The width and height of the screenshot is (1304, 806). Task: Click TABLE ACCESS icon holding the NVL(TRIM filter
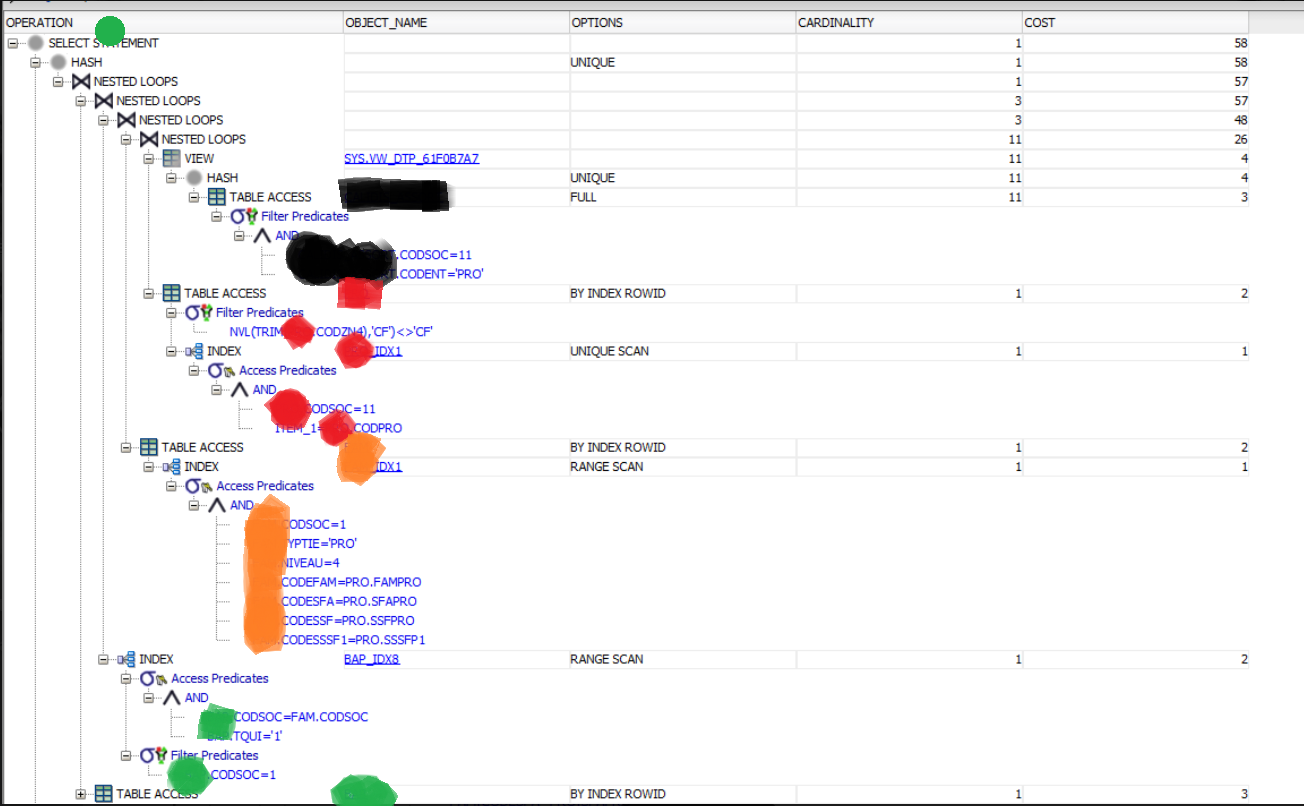point(172,293)
